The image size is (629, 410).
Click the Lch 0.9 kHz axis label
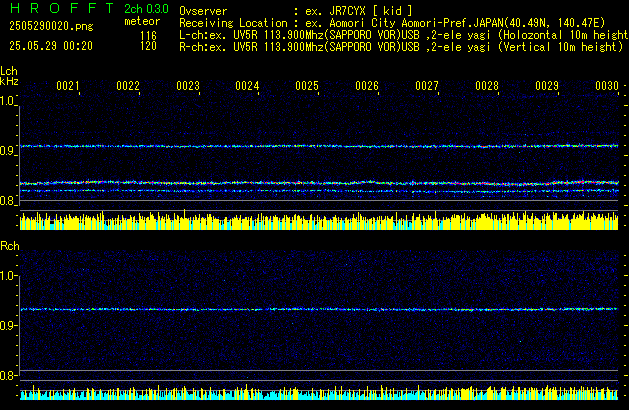(x=8, y=151)
